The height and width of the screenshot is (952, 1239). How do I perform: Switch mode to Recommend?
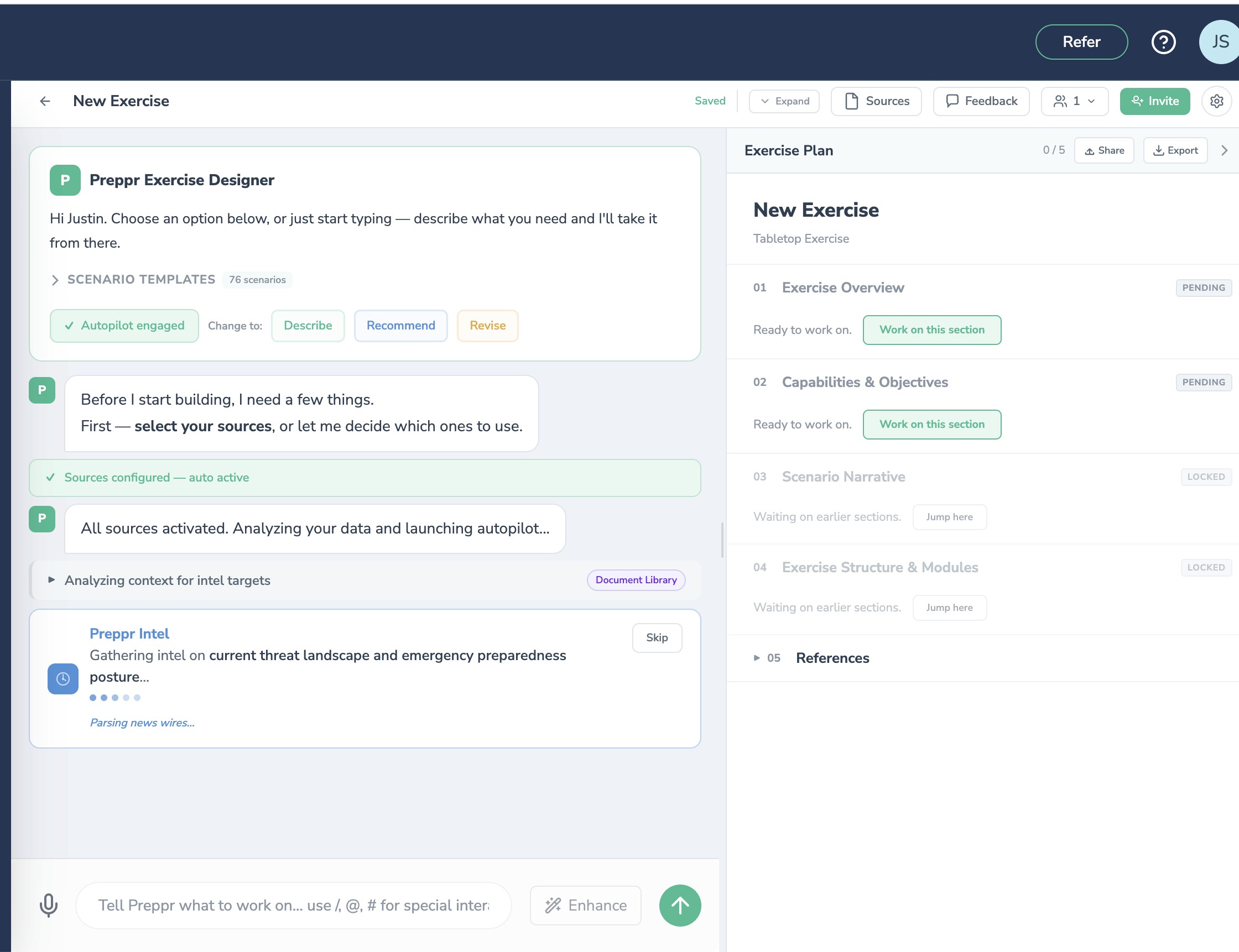400,325
